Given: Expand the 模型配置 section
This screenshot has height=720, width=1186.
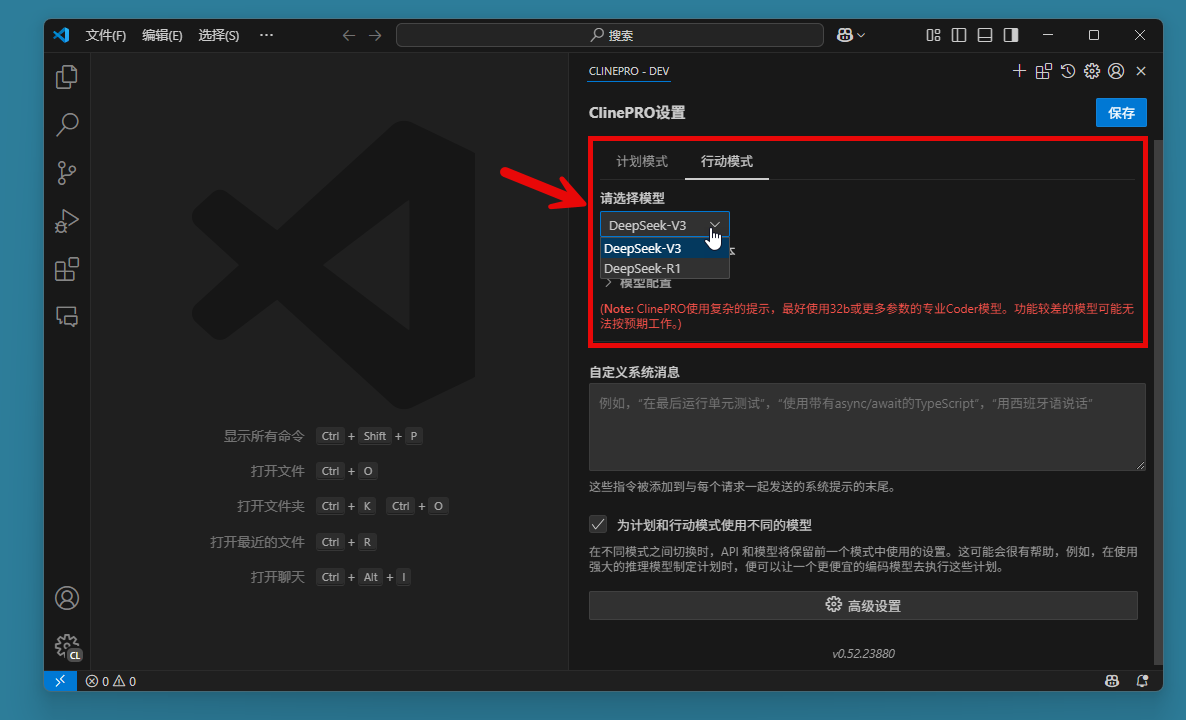Looking at the screenshot, I should pyautogui.click(x=640, y=283).
